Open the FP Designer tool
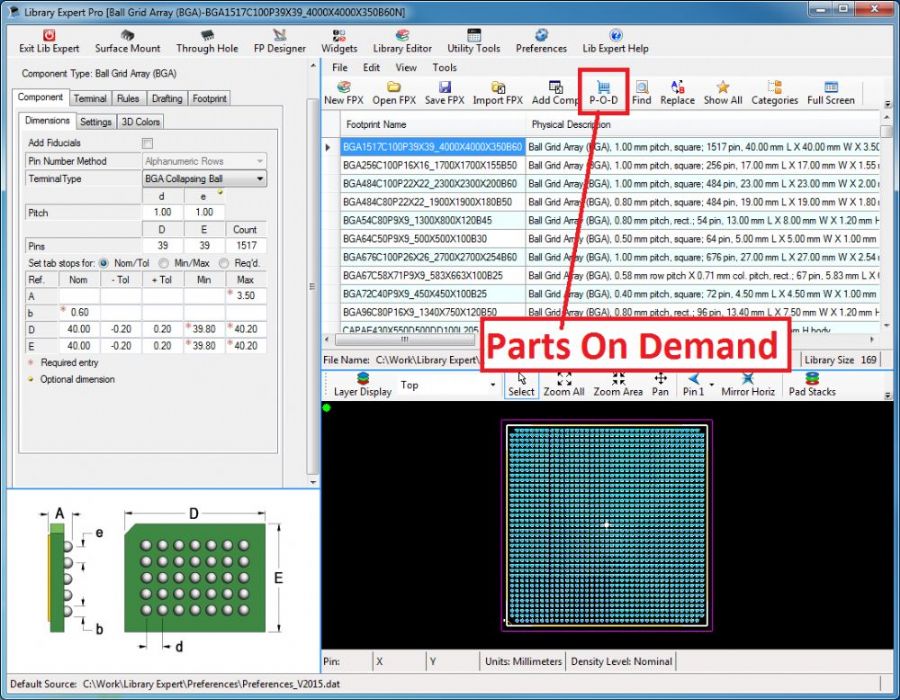Viewport: 900px width, 700px height. pyautogui.click(x=280, y=41)
